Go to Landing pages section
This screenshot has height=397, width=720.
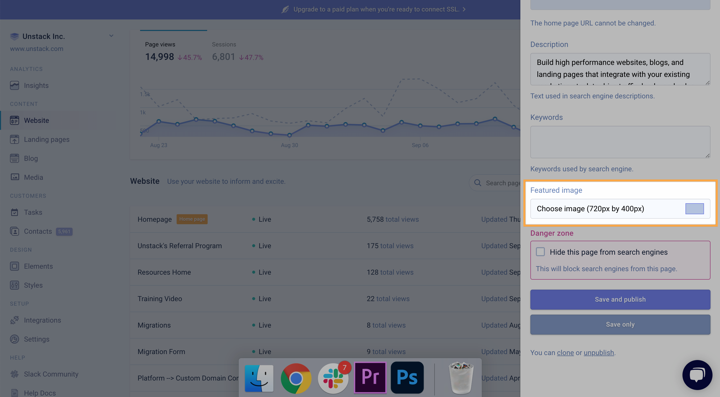tap(47, 139)
